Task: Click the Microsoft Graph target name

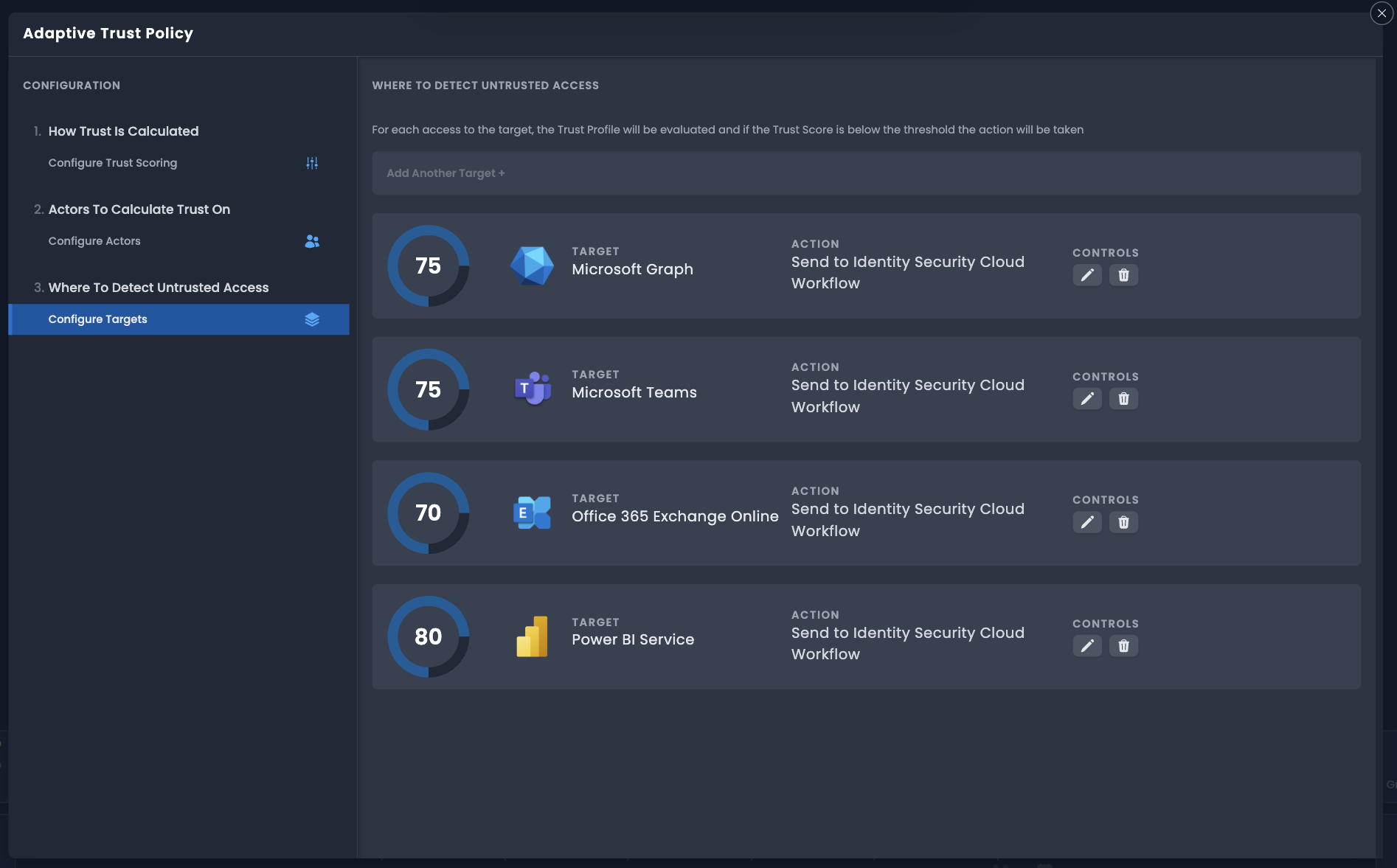Action: [x=632, y=269]
